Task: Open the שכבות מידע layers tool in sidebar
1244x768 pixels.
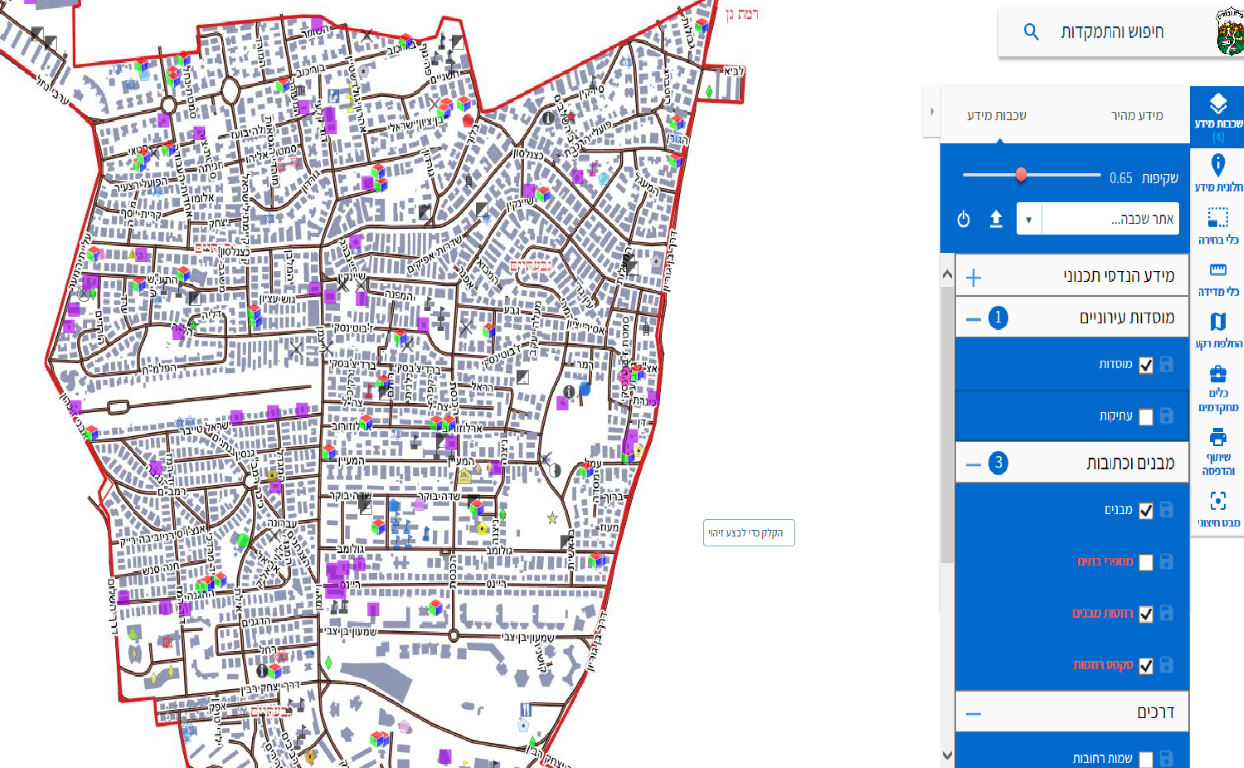Action: coord(1217,112)
